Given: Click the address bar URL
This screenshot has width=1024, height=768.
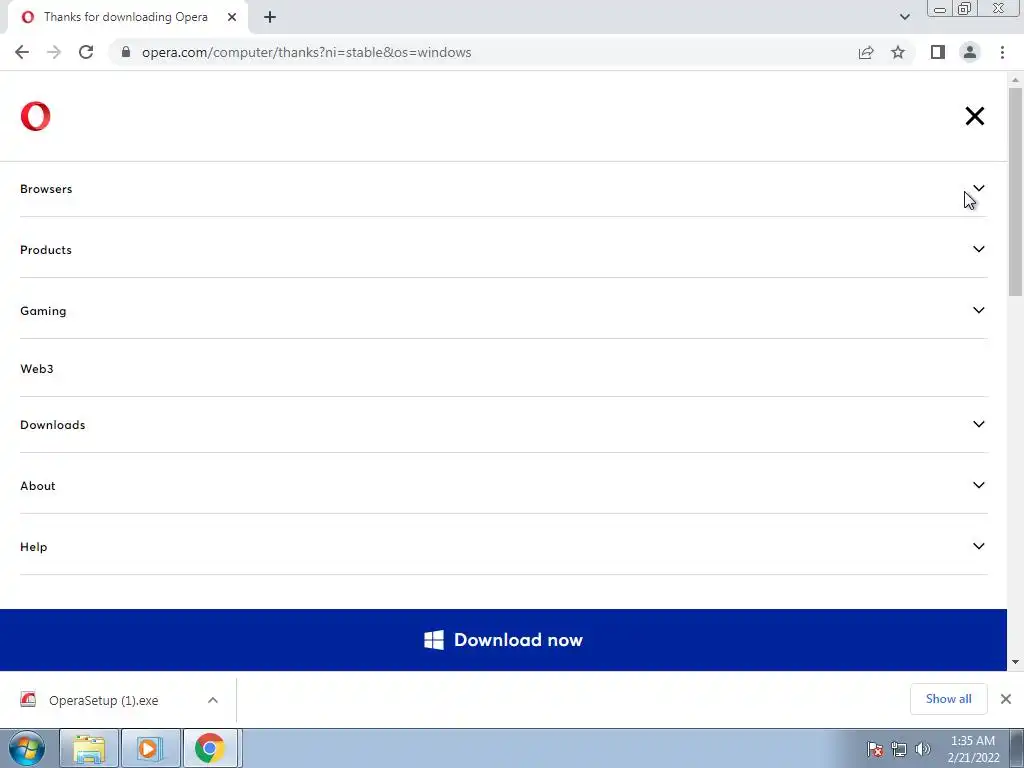Looking at the screenshot, I should 306,52.
